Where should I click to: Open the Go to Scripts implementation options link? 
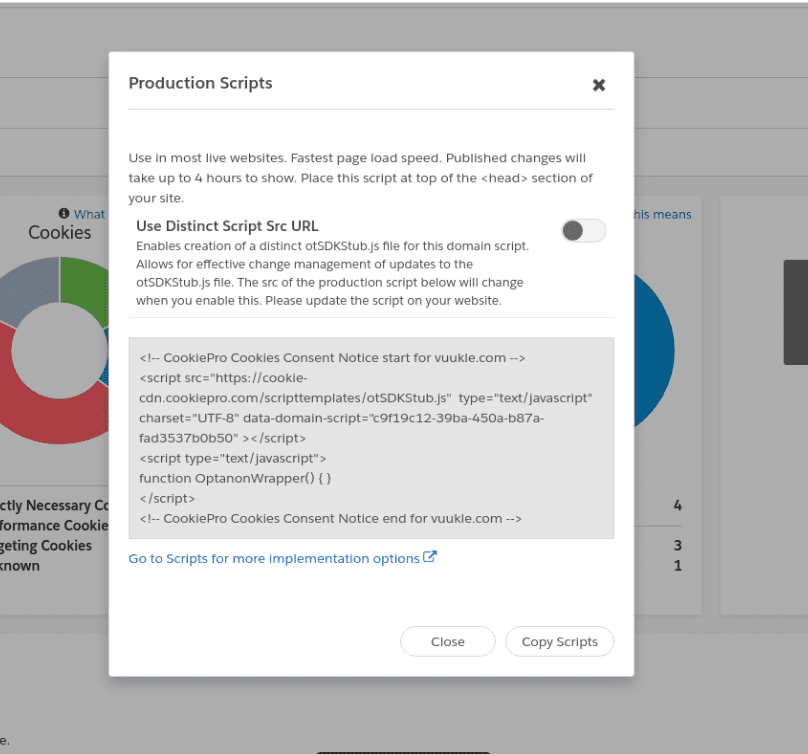(x=282, y=558)
